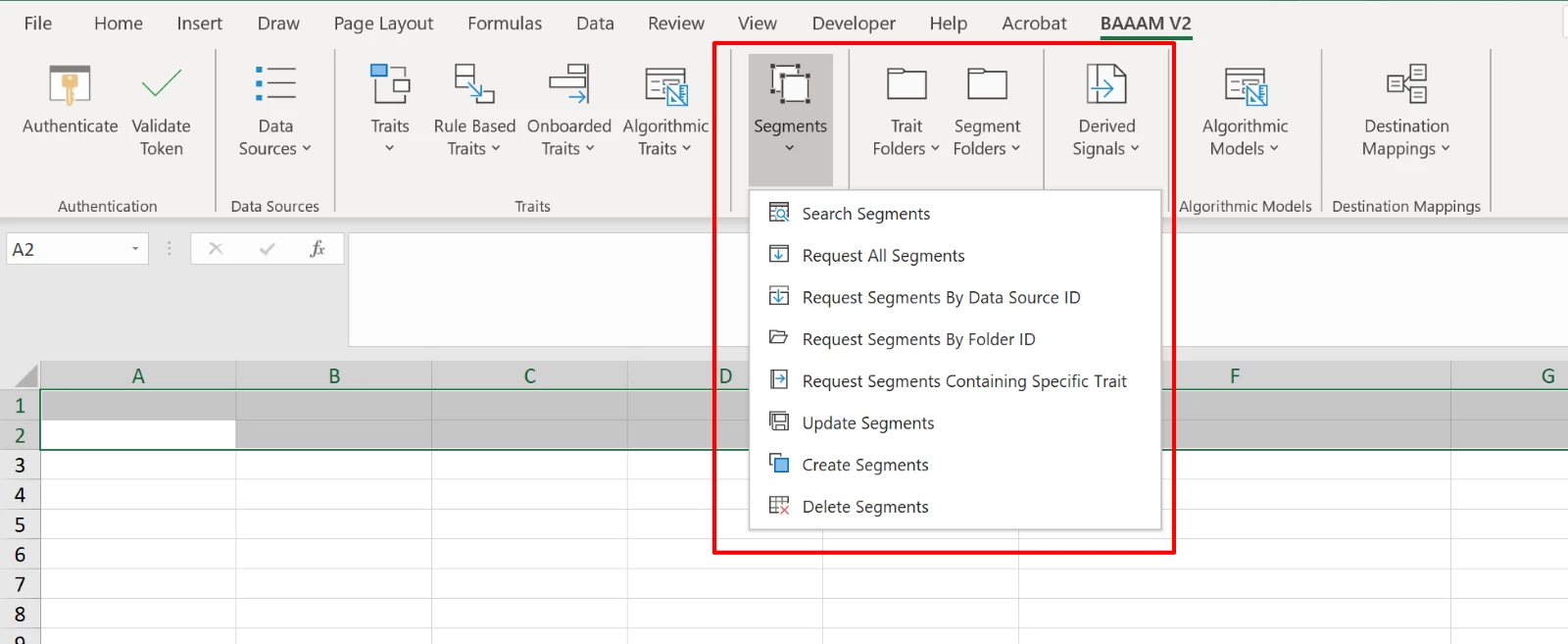Click the Request Segments Containing Specific Trait icon
The width and height of the screenshot is (1568, 644).
coord(779,379)
